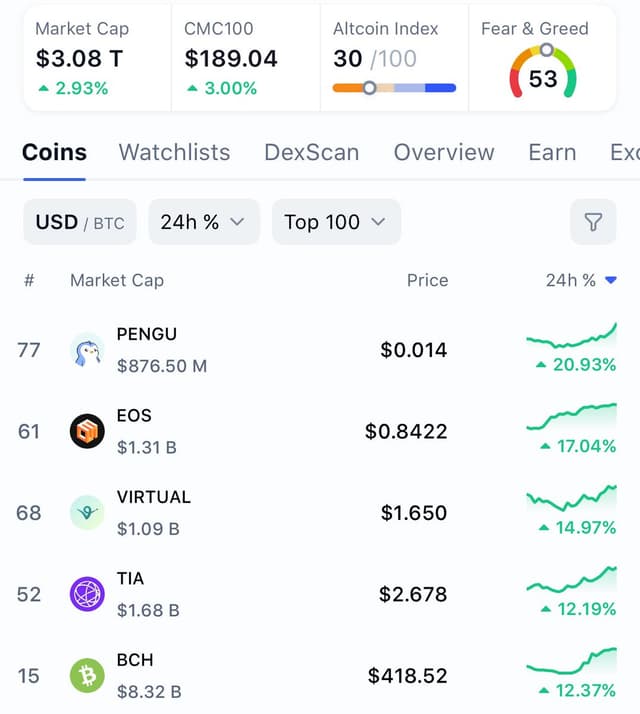The height and width of the screenshot is (714, 640).
Task: Click the EOS coin logo
Action: pos(87,431)
